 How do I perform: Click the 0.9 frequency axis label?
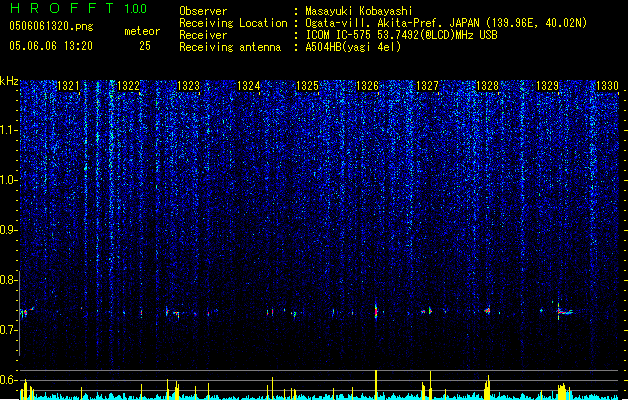pos(8,230)
